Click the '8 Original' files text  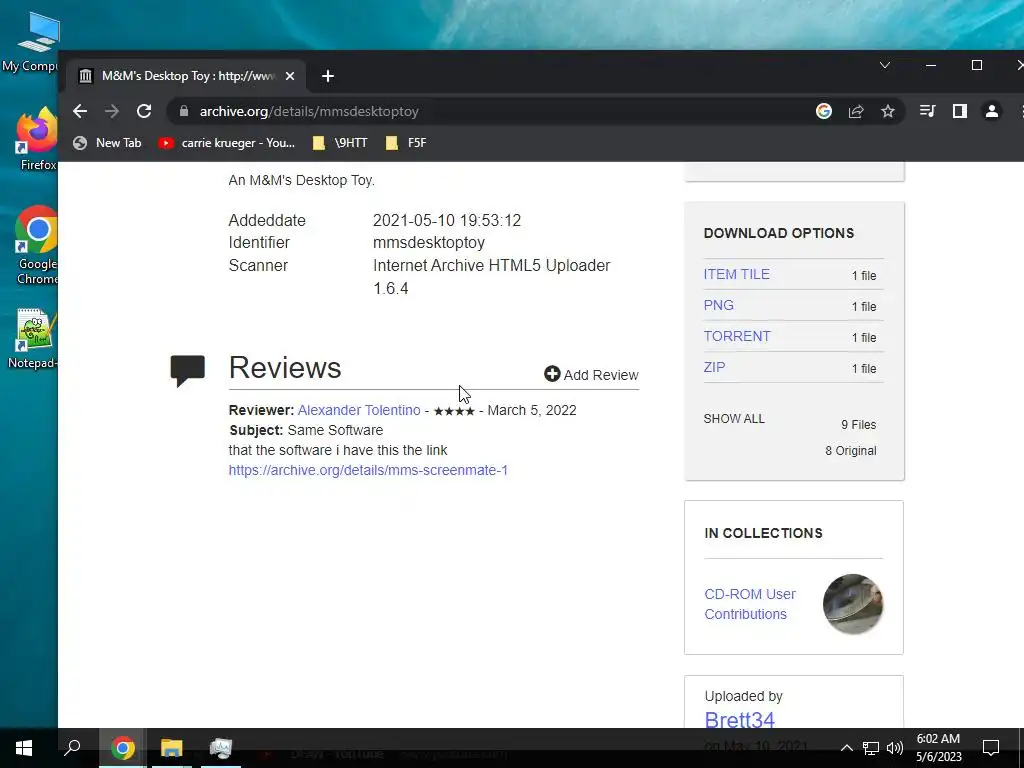coord(851,451)
